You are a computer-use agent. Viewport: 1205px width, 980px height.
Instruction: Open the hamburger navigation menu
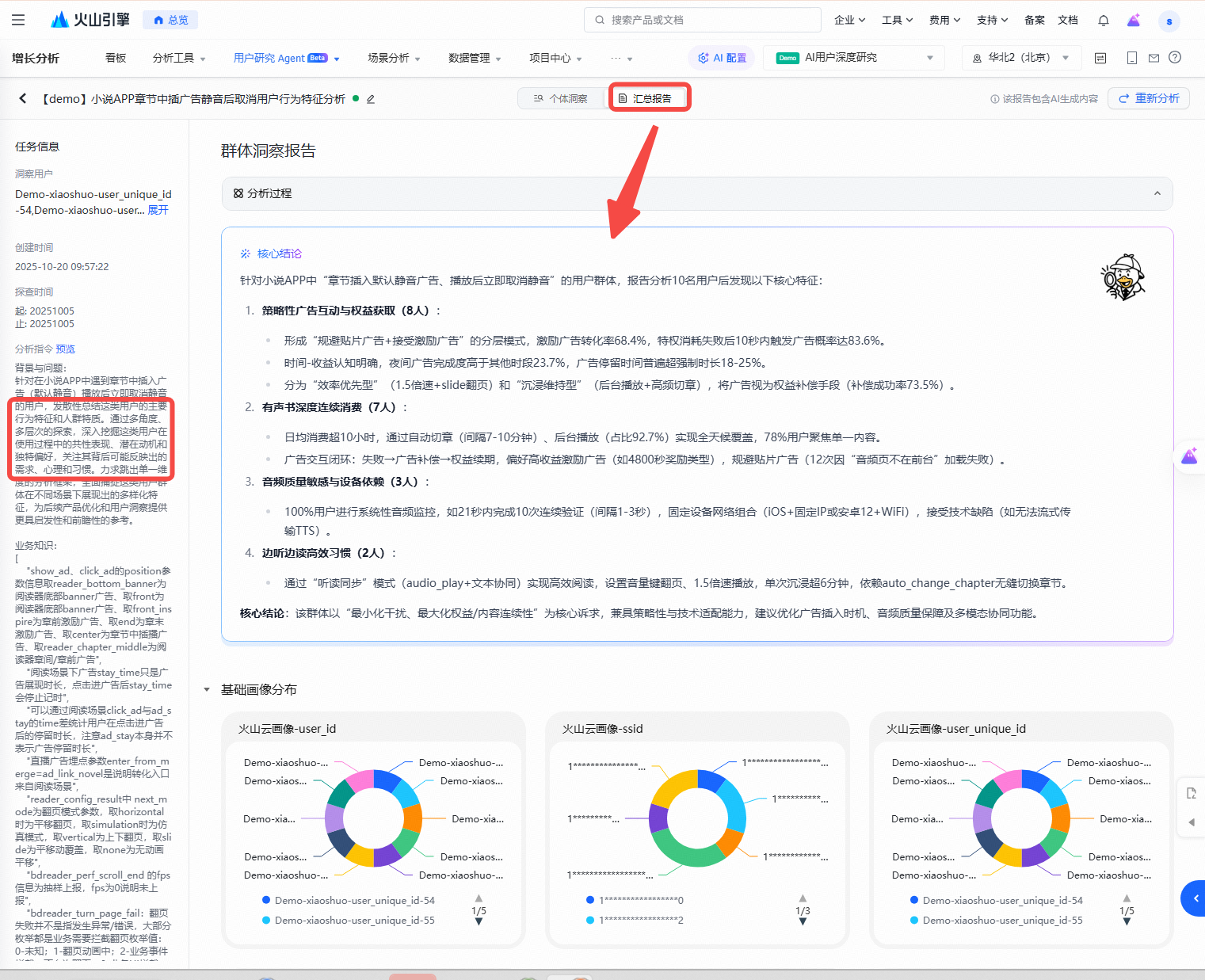[18, 20]
